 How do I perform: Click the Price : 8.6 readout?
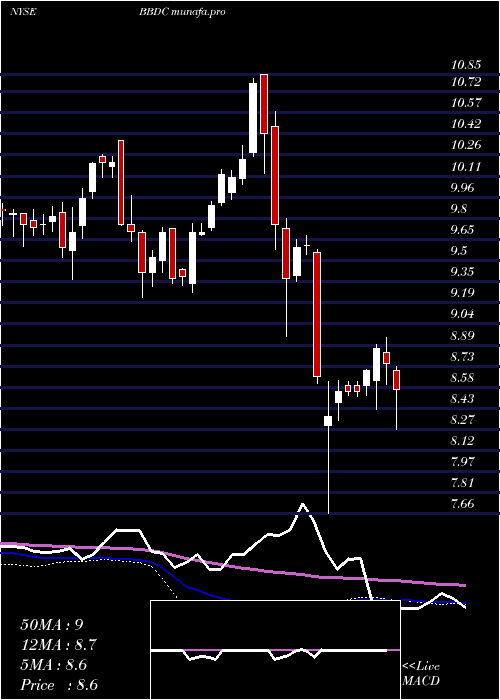pyautogui.click(x=59, y=685)
